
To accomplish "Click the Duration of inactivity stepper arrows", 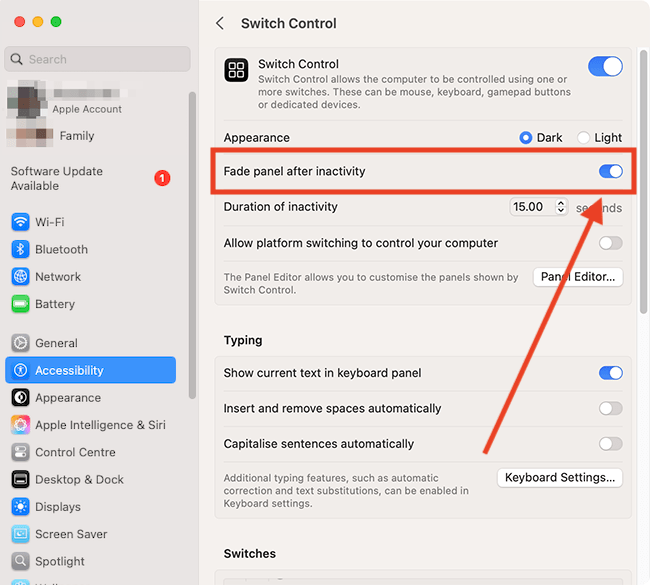I will 561,206.
